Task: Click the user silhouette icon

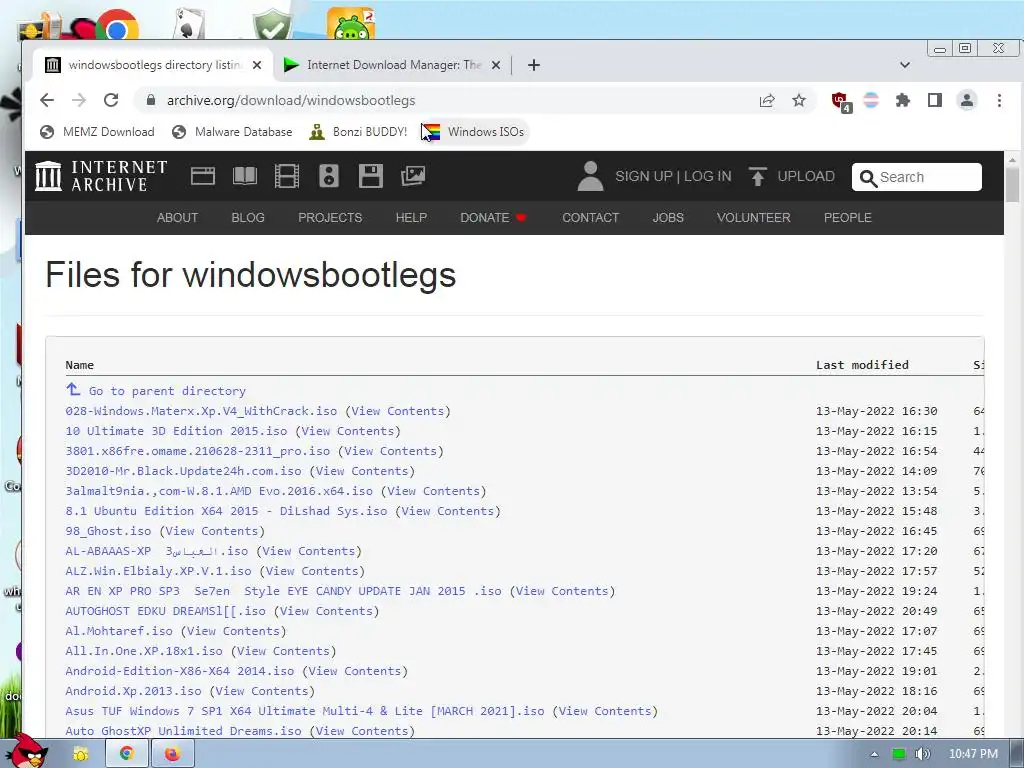Action: click(x=590, y=176)
